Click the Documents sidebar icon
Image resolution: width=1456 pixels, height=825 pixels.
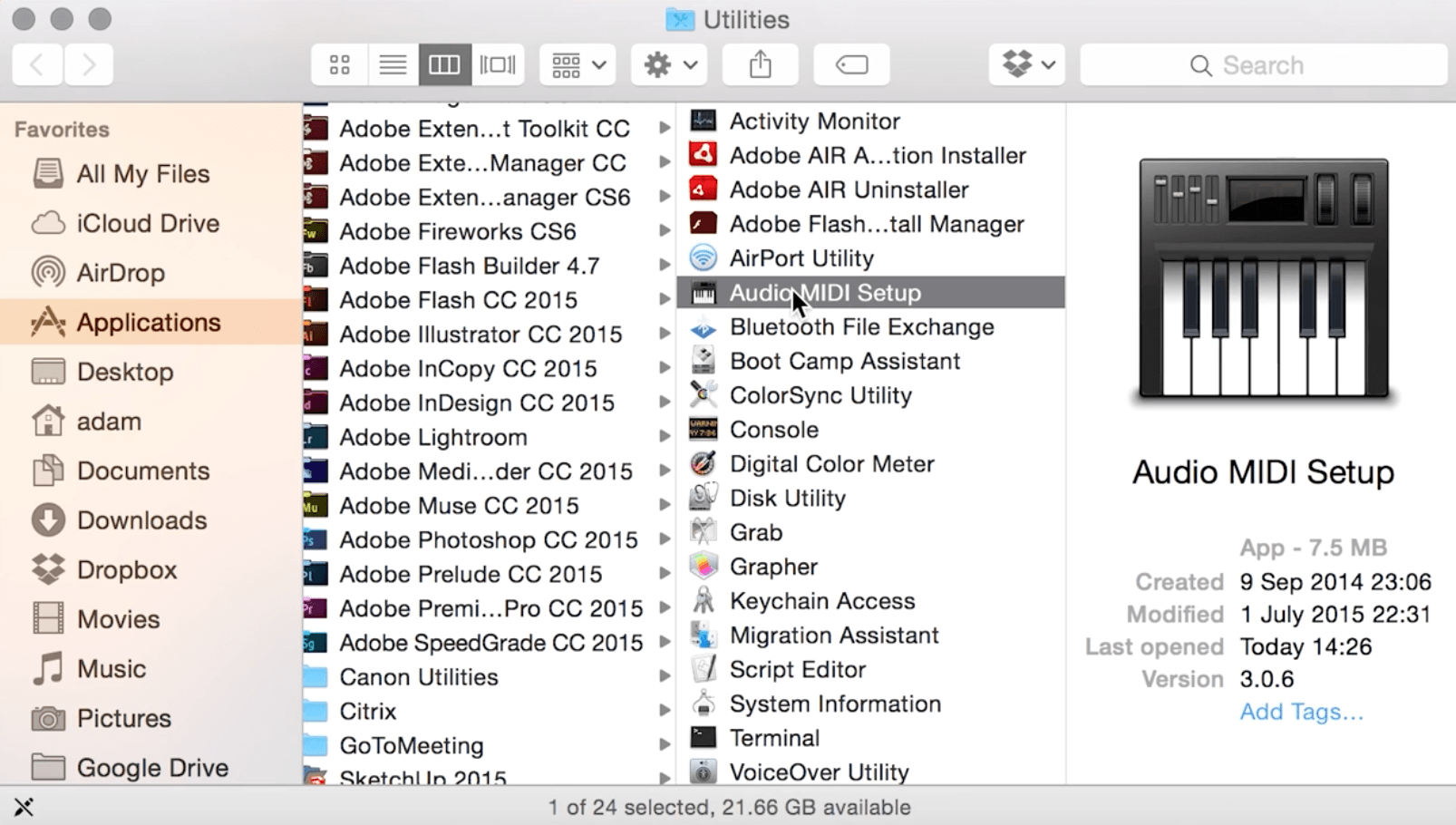click(48, 471)
